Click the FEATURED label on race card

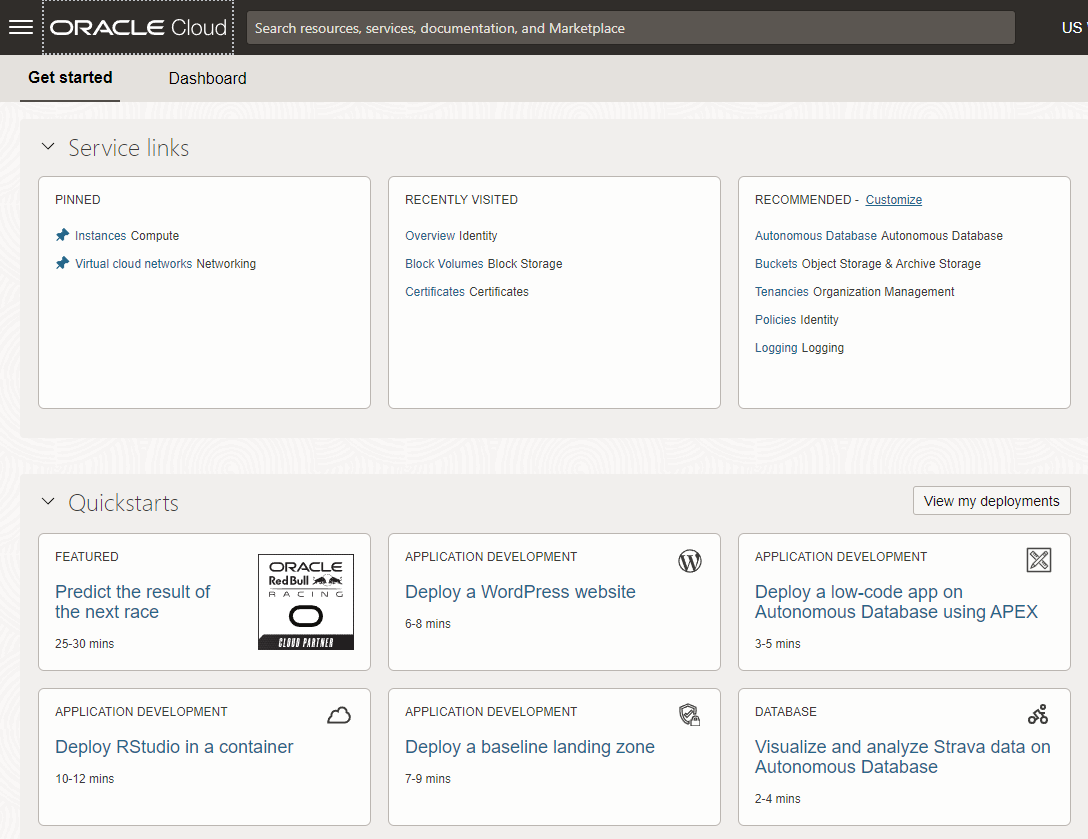point(87,557)
